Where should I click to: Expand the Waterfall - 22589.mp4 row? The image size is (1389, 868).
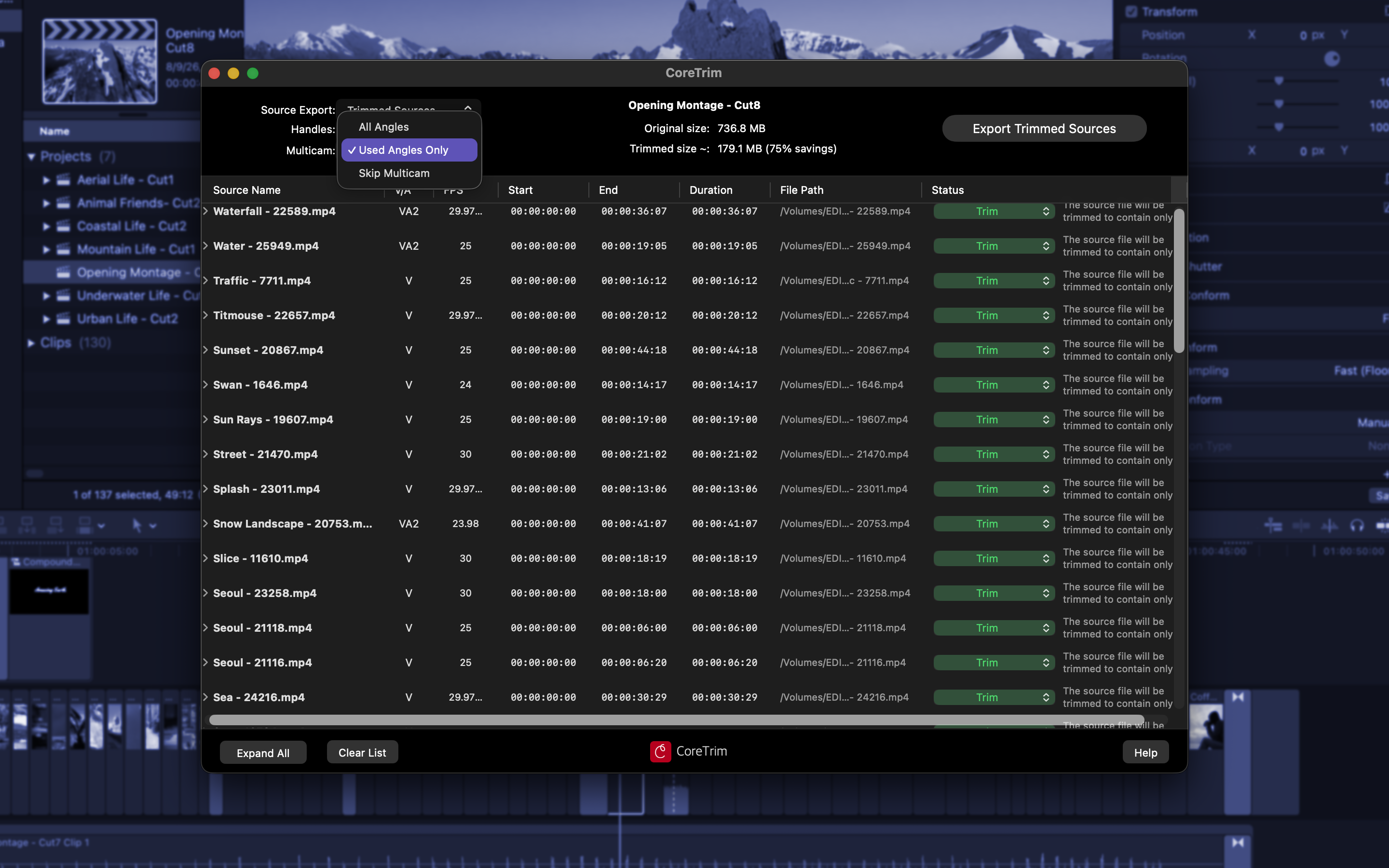point(205,211)
